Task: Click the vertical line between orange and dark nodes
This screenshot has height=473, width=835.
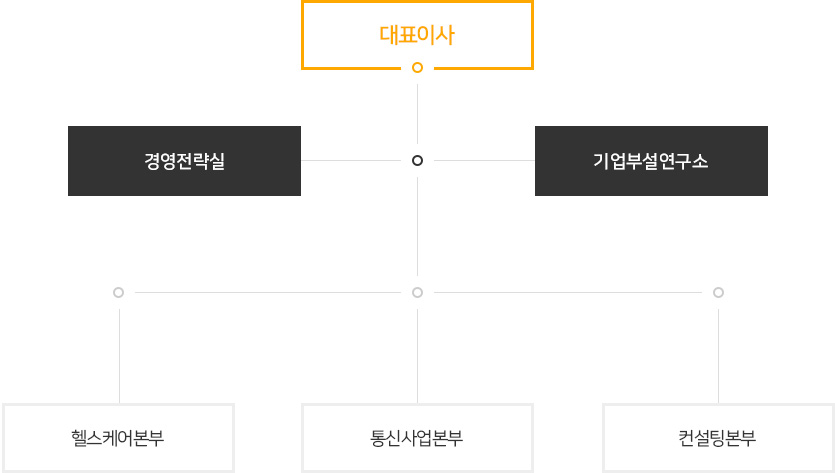Action: (418, 113)
